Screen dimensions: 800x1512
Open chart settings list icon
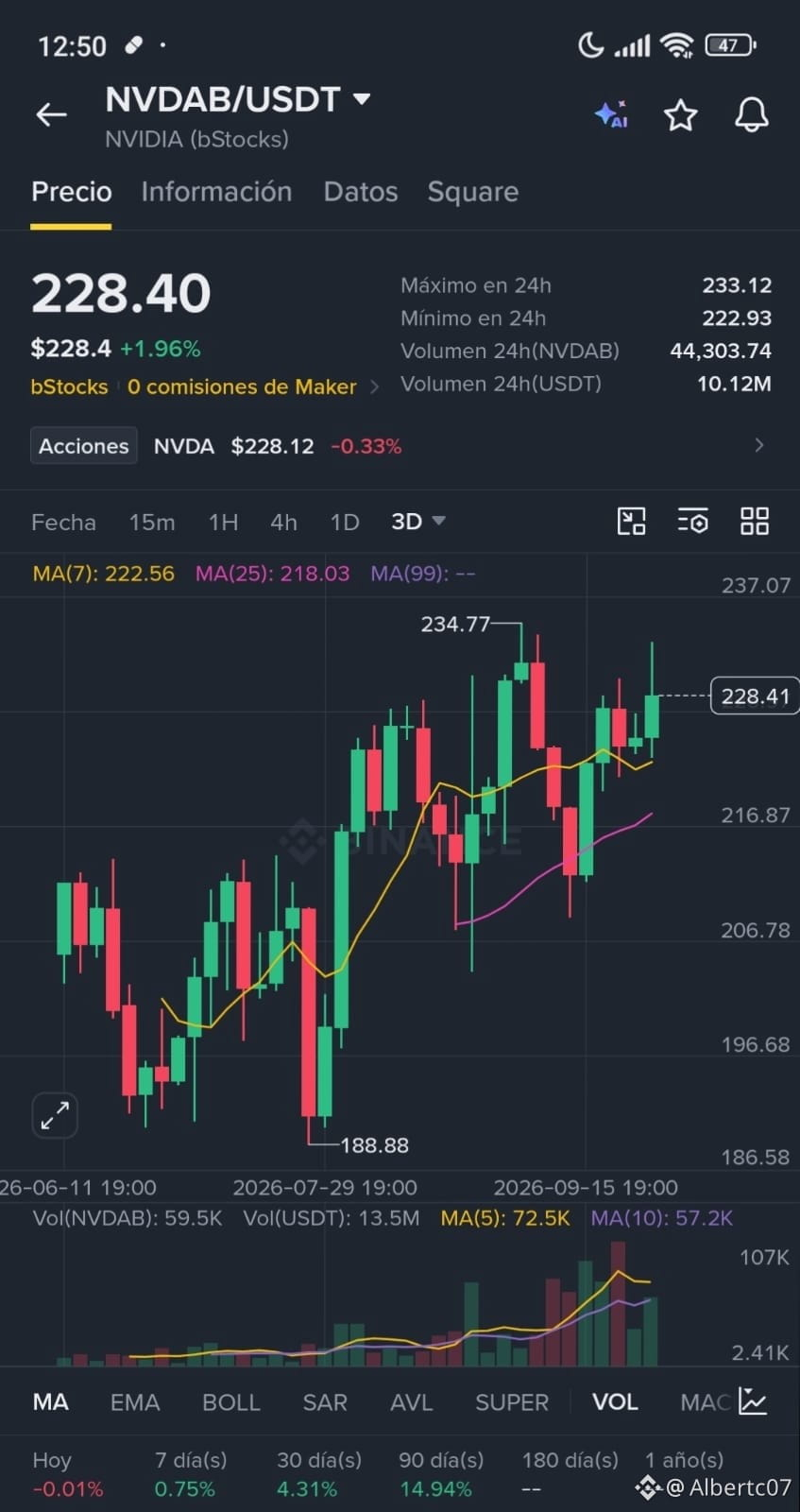tap(692, 521)
